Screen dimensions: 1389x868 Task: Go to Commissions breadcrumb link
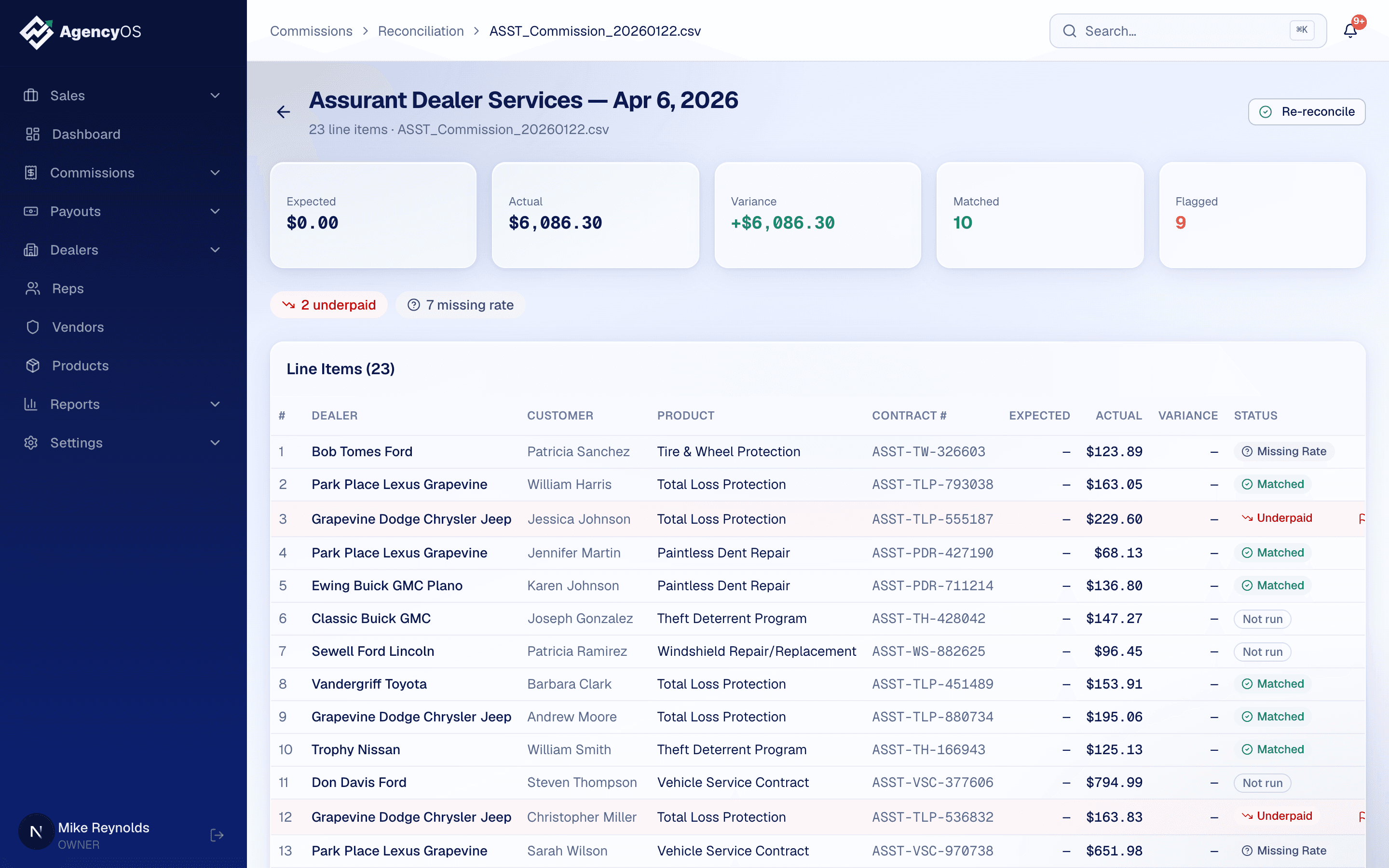[x=311, y=31]
